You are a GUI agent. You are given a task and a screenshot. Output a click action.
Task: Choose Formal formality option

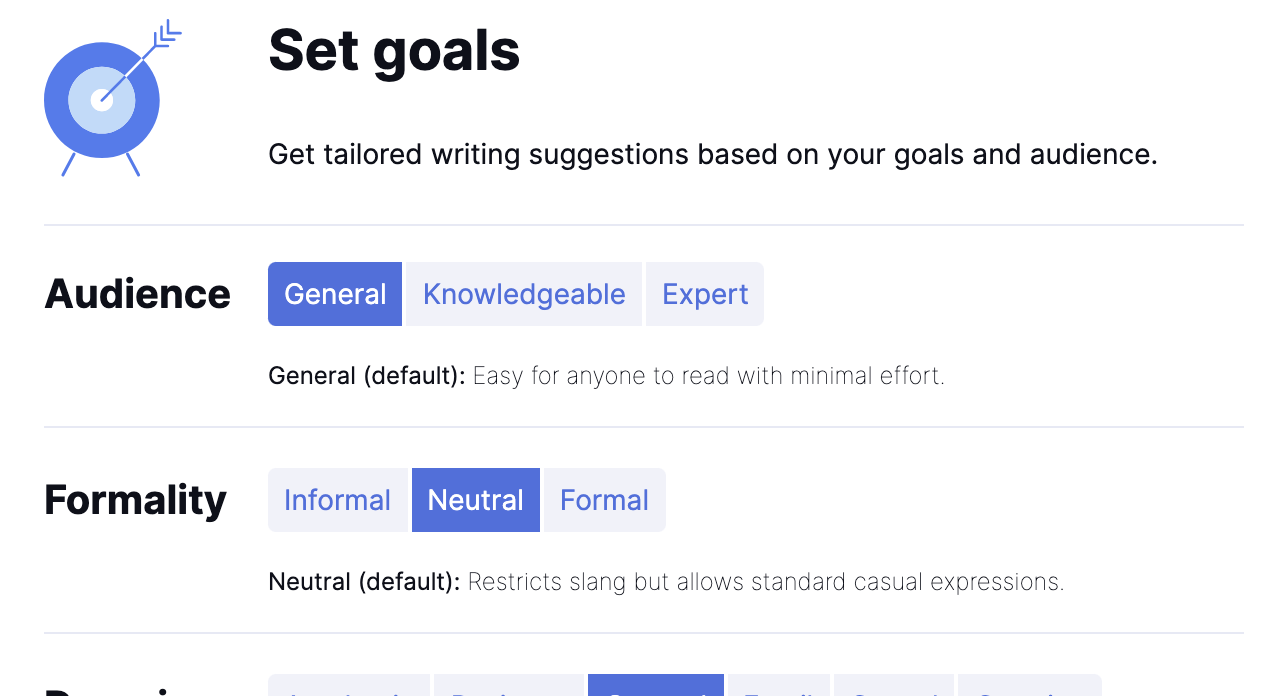point(604,500)
